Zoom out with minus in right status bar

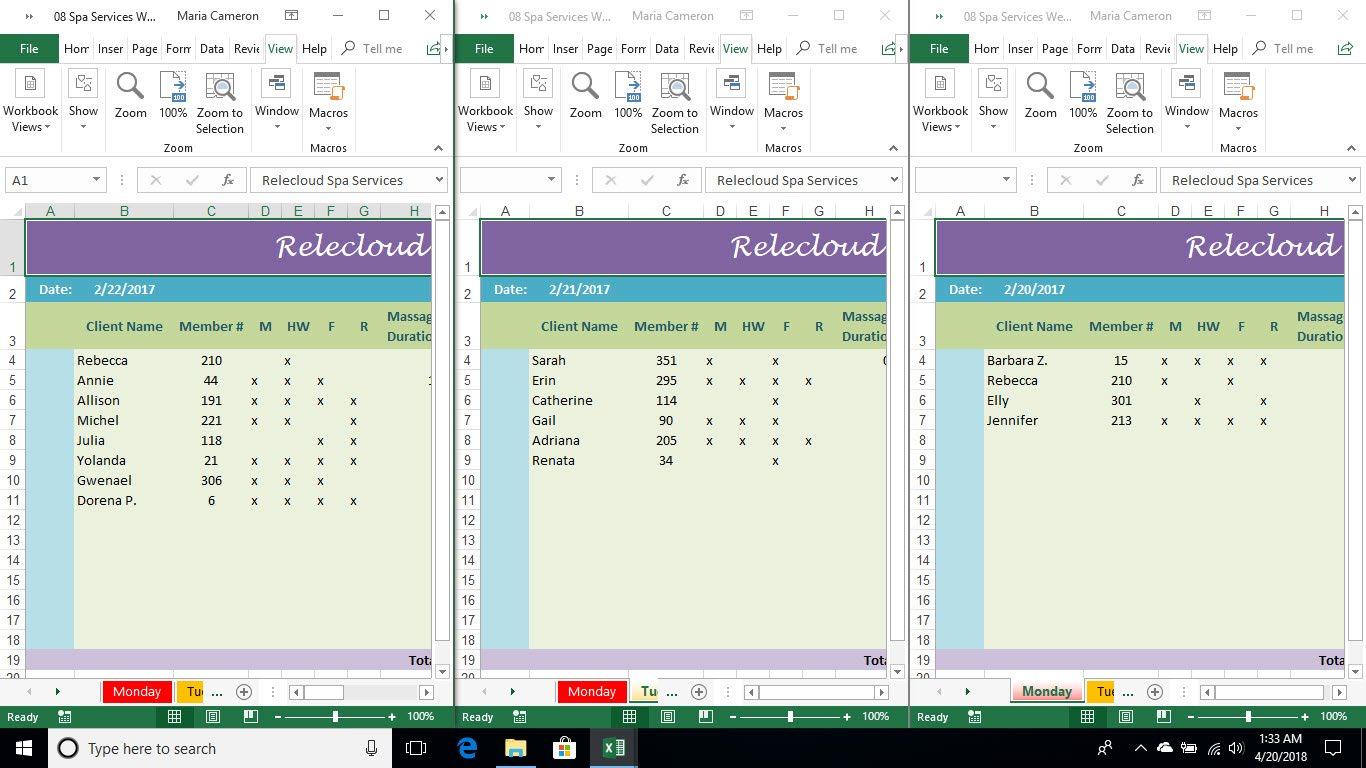1189,716
